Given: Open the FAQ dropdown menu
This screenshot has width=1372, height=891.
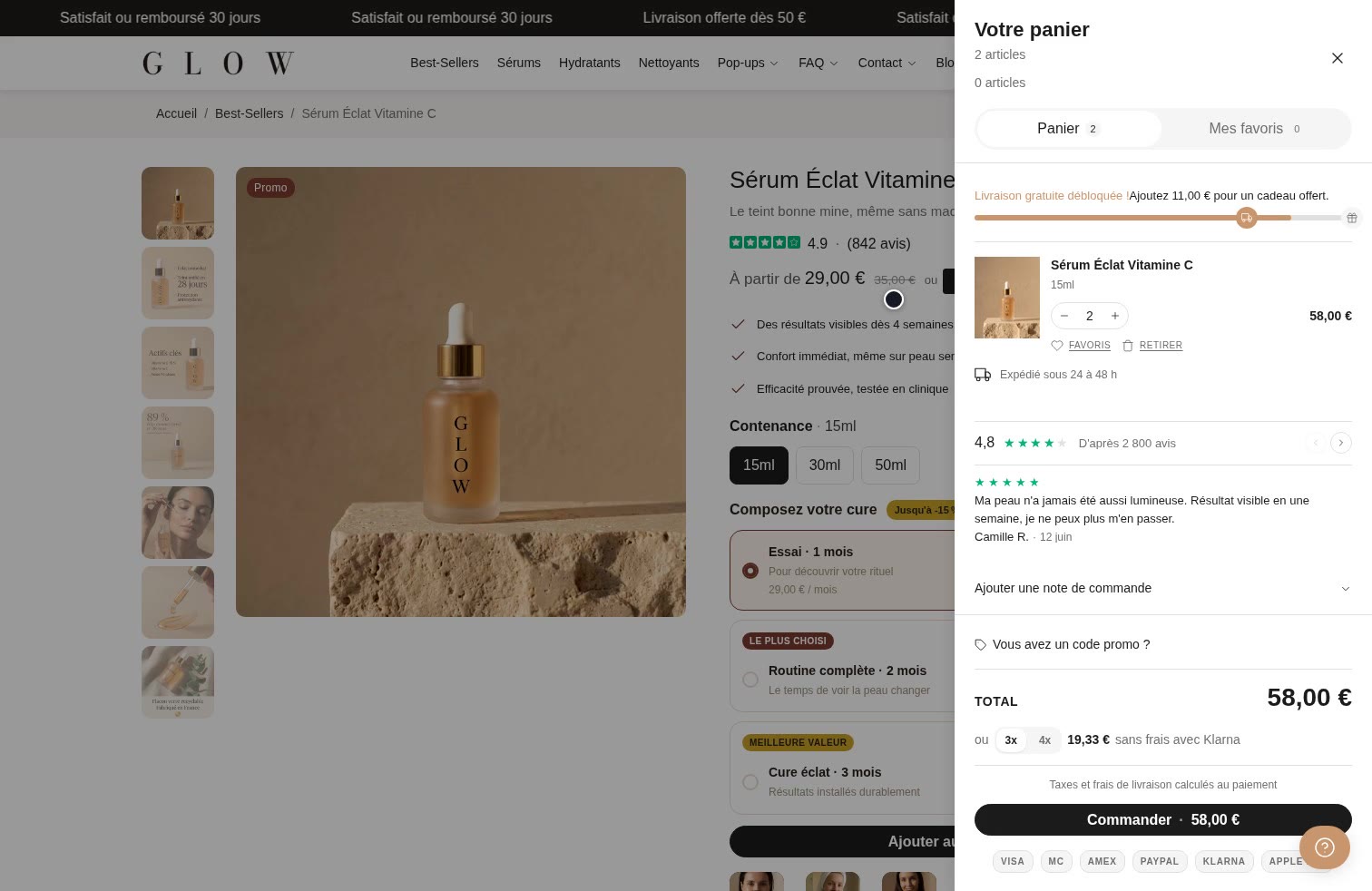Looking at the screenshot, I should click(818, 63).
